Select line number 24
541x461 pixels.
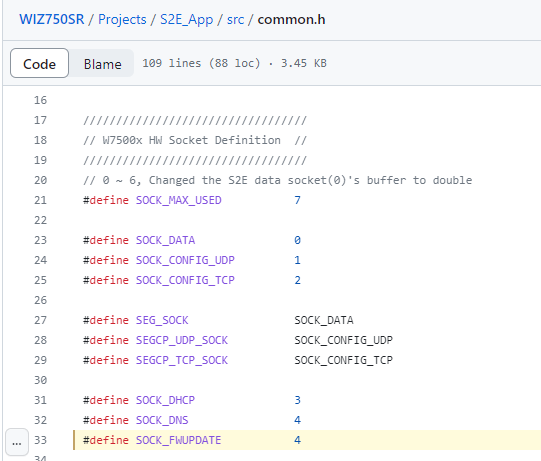[40, 261]
